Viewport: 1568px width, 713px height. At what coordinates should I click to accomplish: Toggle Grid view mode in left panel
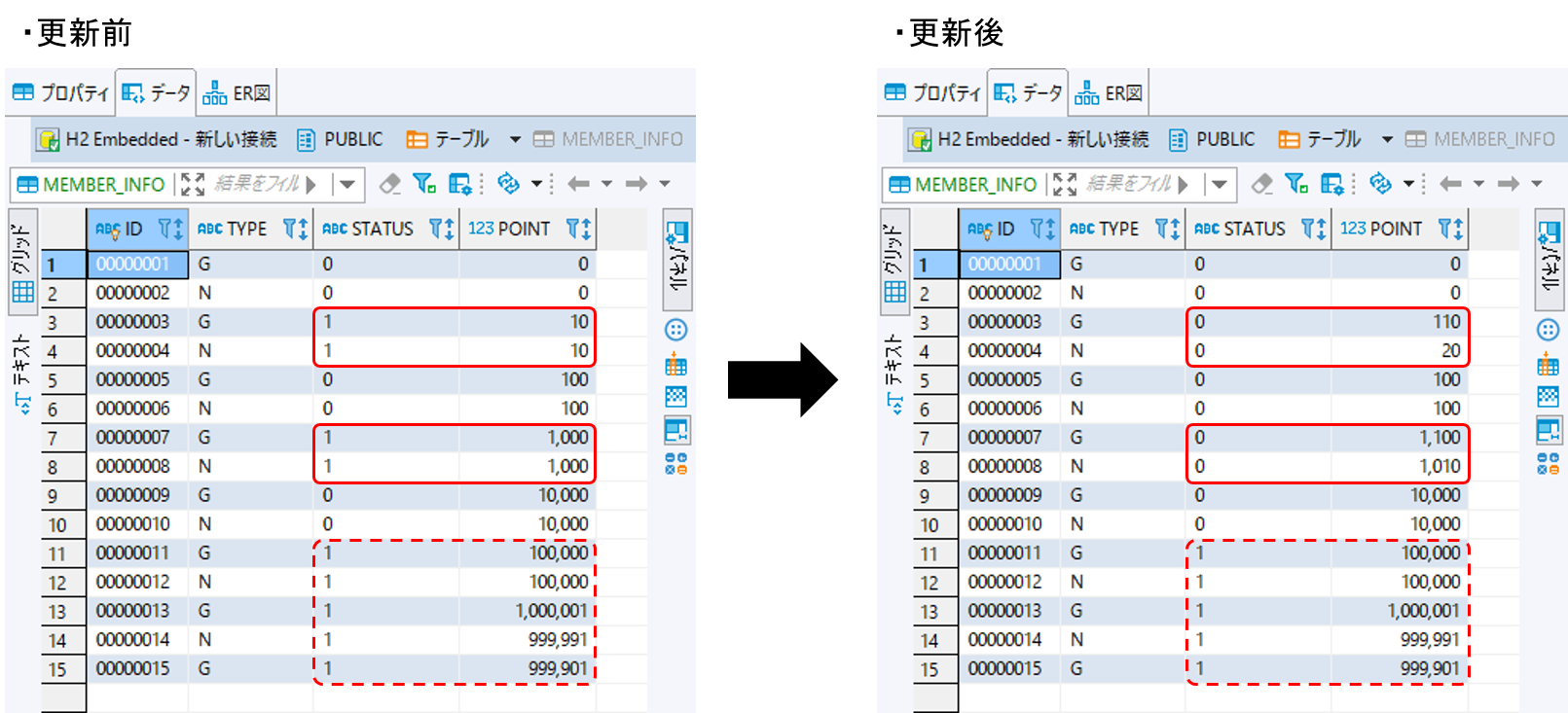(22, 261)
